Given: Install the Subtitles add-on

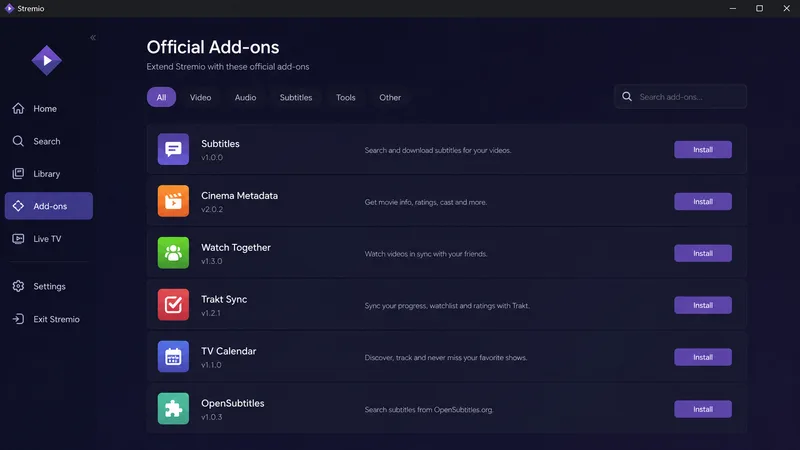Looking at the screenshot, I should click(x=703, y=149).
